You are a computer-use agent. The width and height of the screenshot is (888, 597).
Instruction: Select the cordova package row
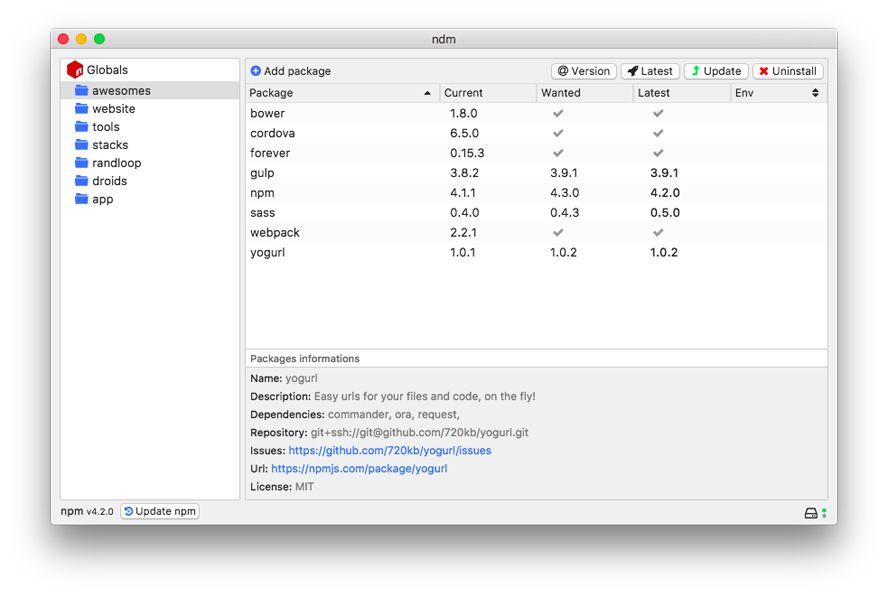pos(536,133)
